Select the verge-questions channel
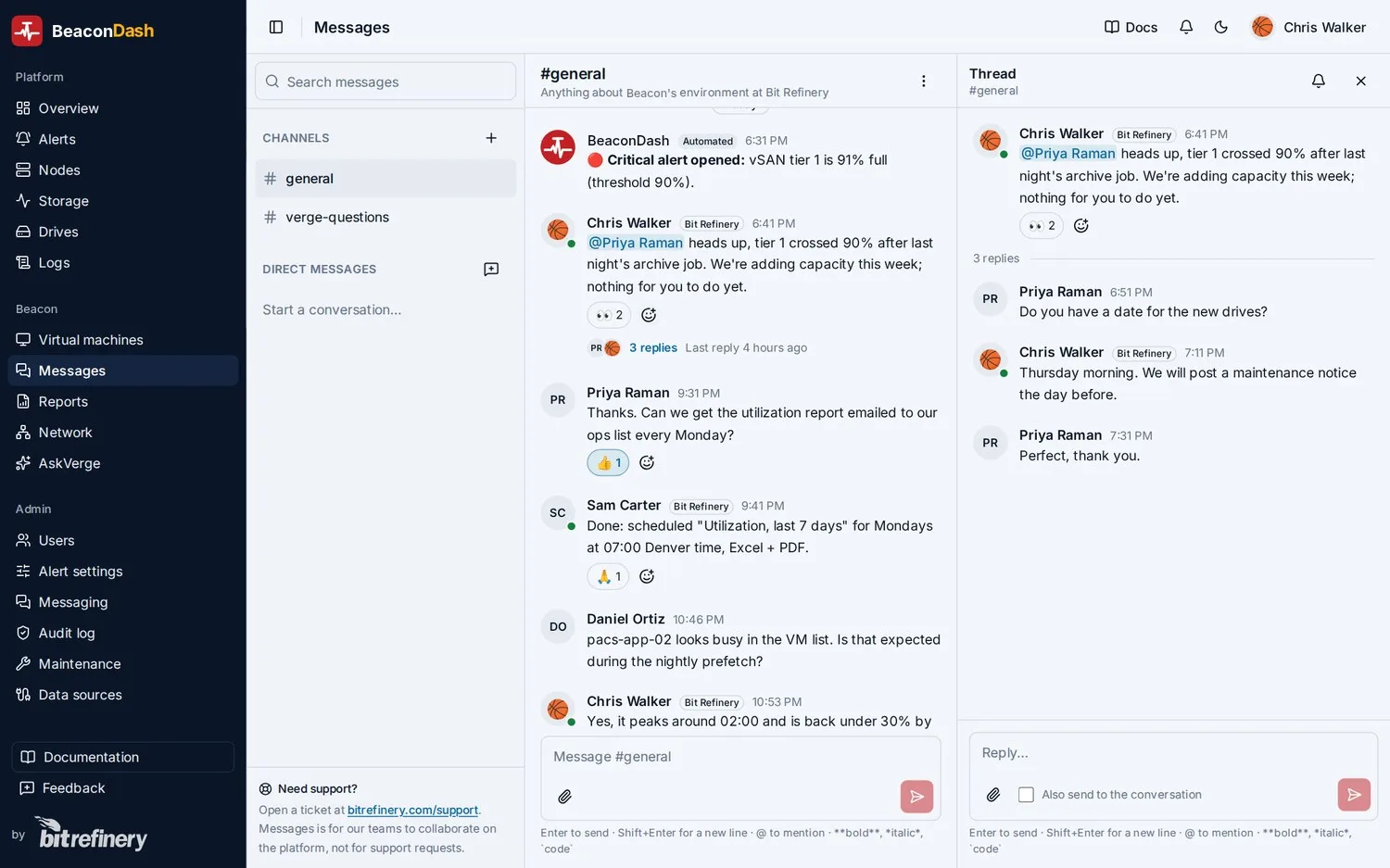 [x=385, y=218]
